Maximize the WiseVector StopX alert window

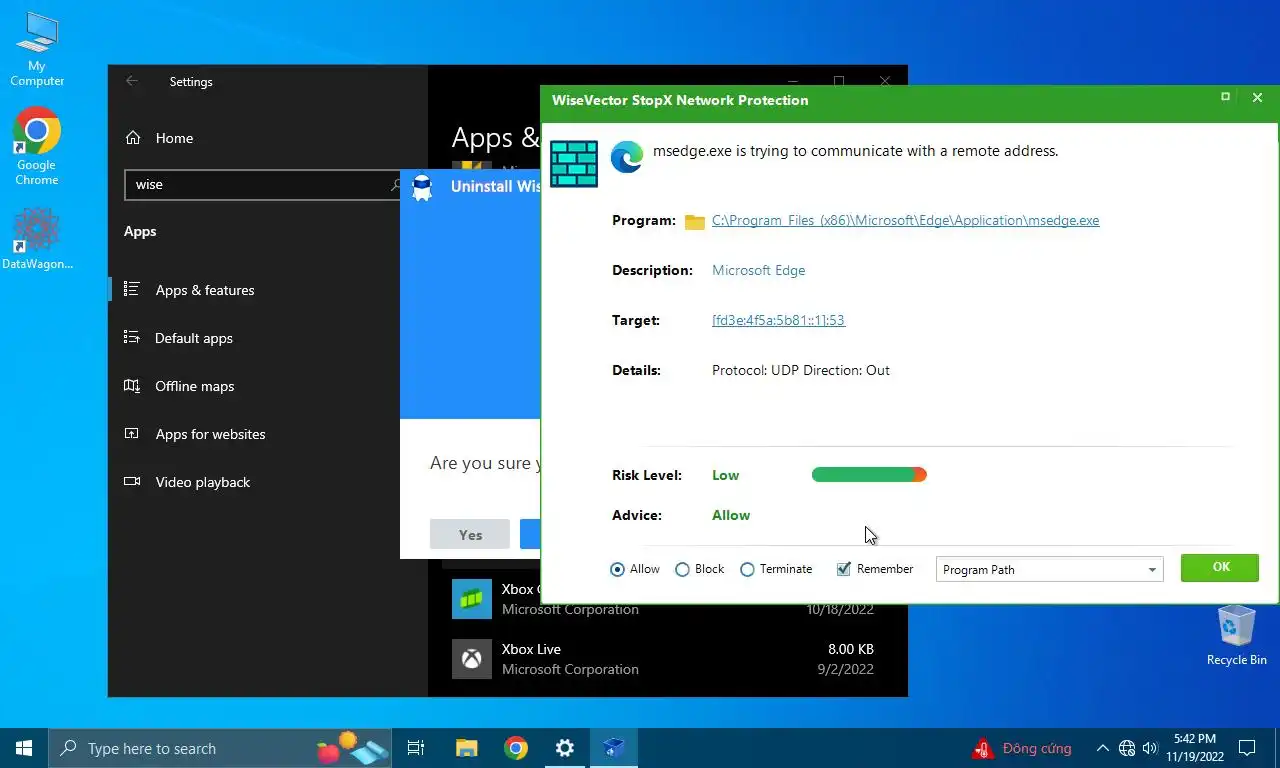(1225, 97)
